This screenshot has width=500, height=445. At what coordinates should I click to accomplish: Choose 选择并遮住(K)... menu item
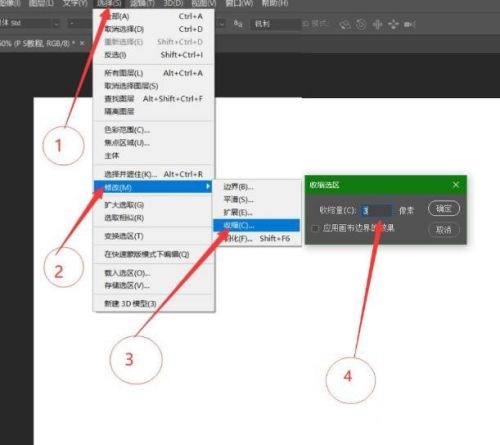[x=154, y=174]
